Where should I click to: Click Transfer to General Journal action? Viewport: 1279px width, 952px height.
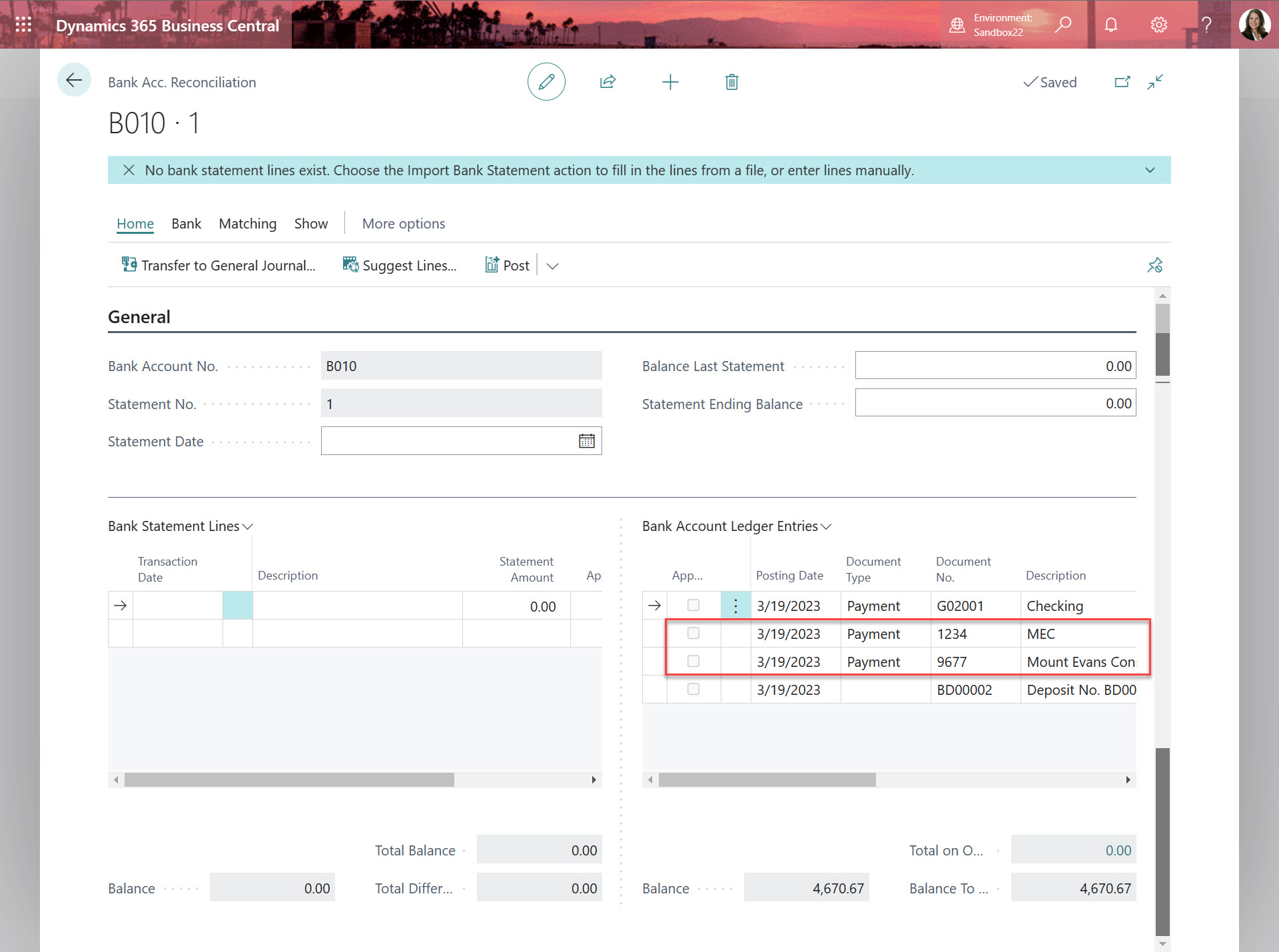[x=218, y=265]
